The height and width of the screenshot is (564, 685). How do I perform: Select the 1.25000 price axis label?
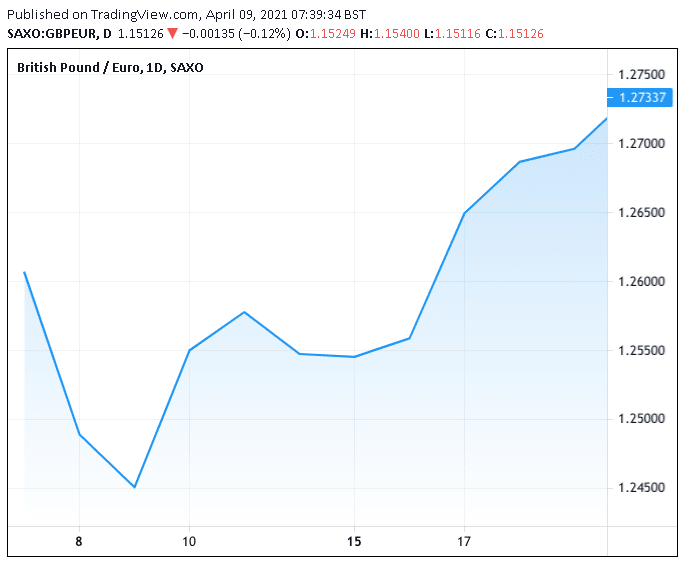(x=642, y=419)
